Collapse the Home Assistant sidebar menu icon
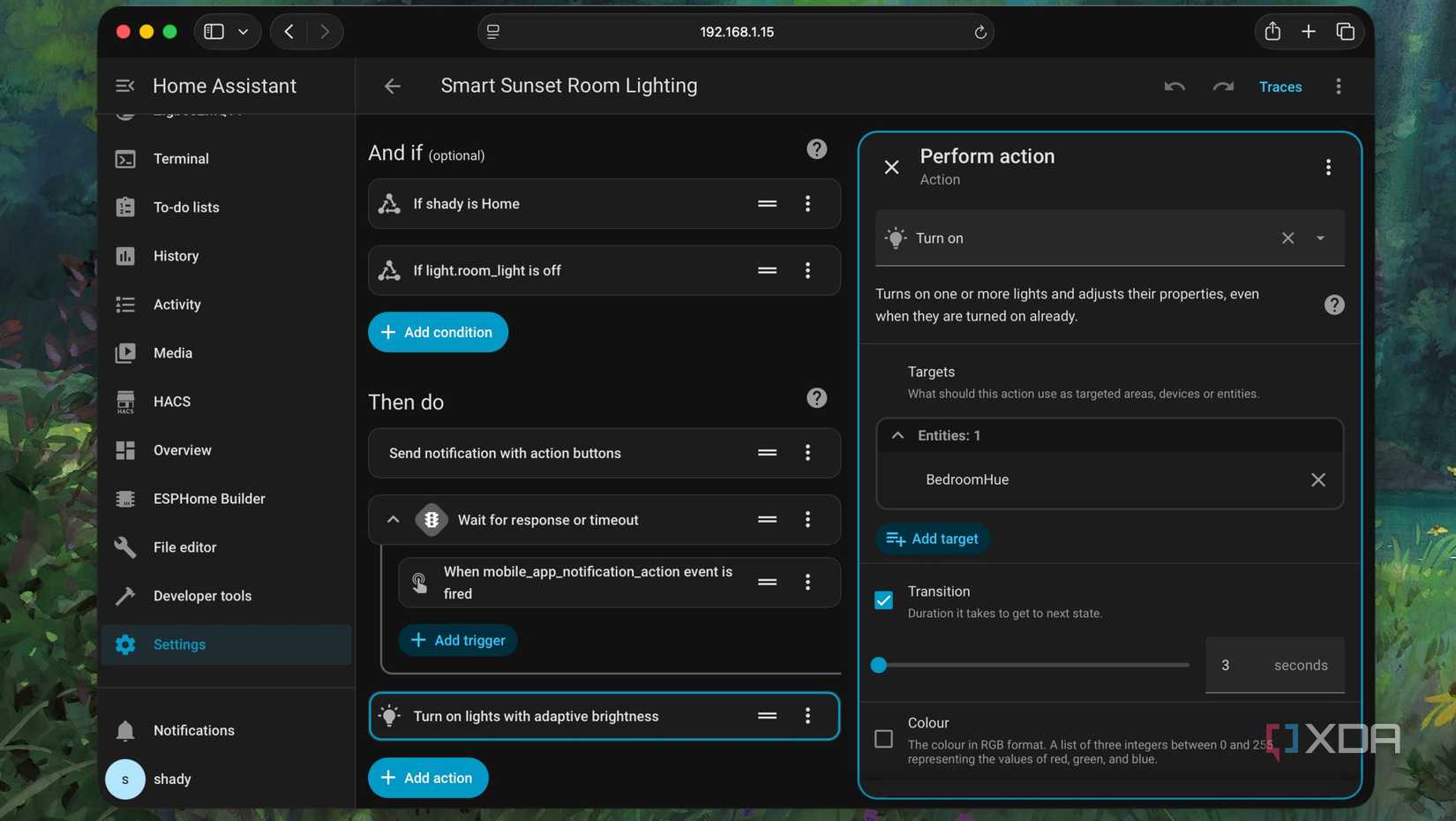The width and height of the screenshot is (1456, 821). (x=125, y=86)
